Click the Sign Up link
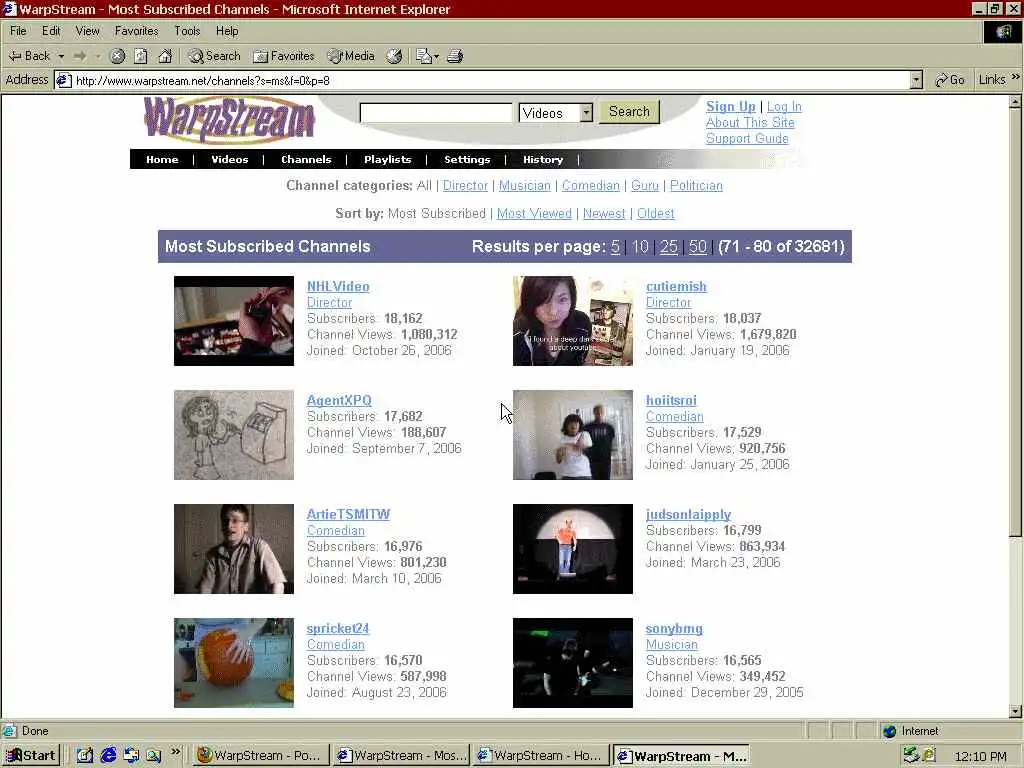 [730, 106]
